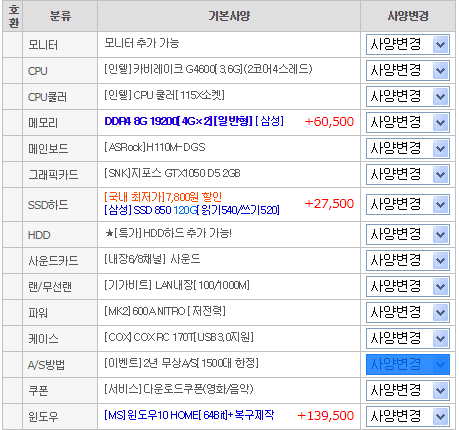Image resolution: width=459 pixels, height=430 pixels.
Task: Expand the 쿠폰 row 사양변경 dropdown
Action: pos(408,390)
